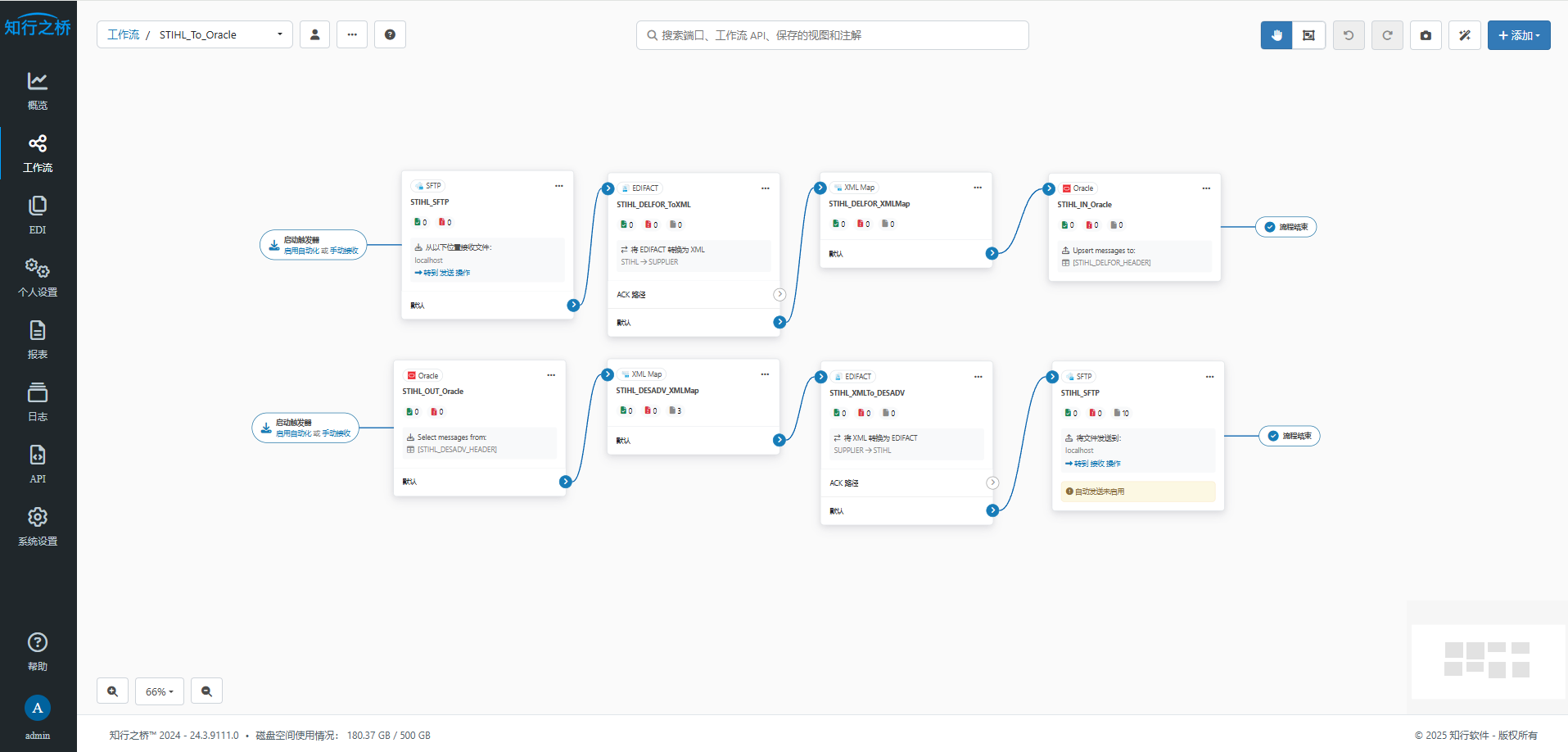The height and width of the screenshot is (752, 1568).
Task: Click the camera snapshot button
Action: (1426, 35)
